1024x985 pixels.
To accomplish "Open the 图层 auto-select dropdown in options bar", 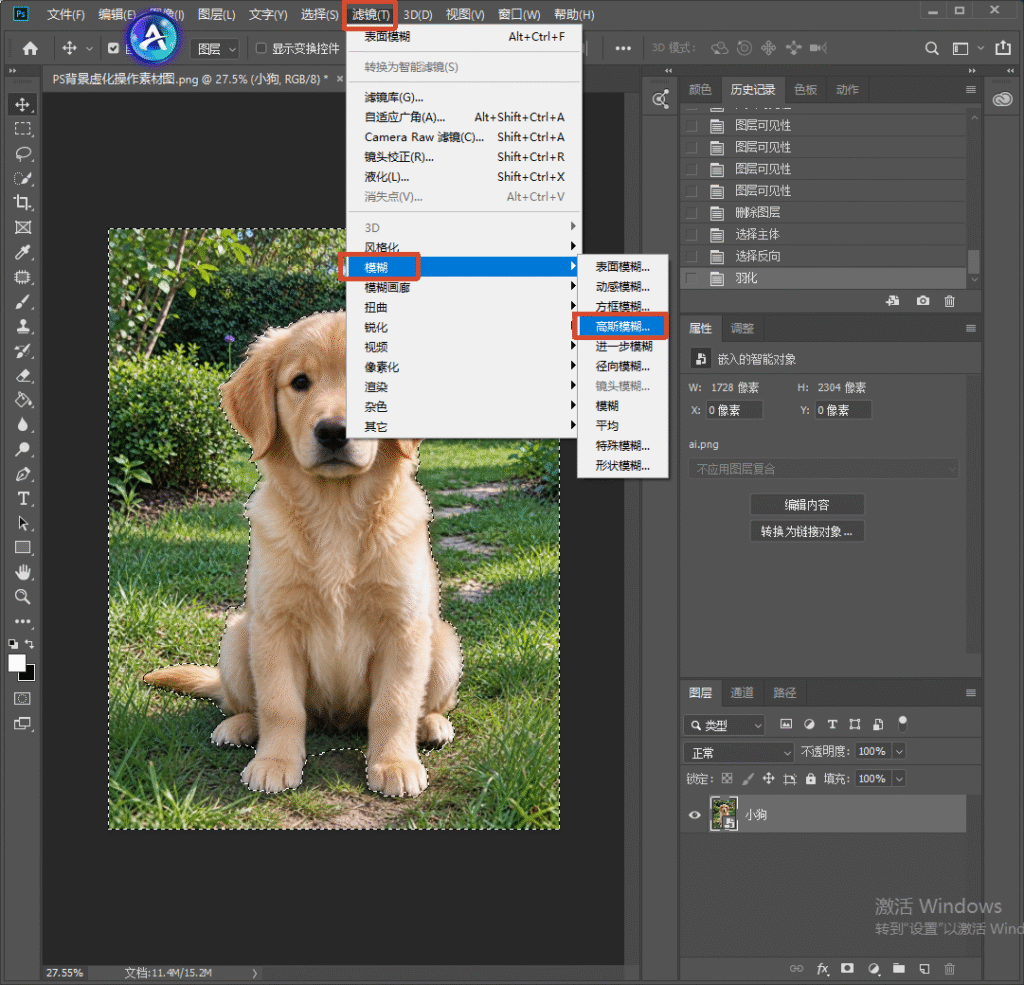I will click(x=215, y=49).
